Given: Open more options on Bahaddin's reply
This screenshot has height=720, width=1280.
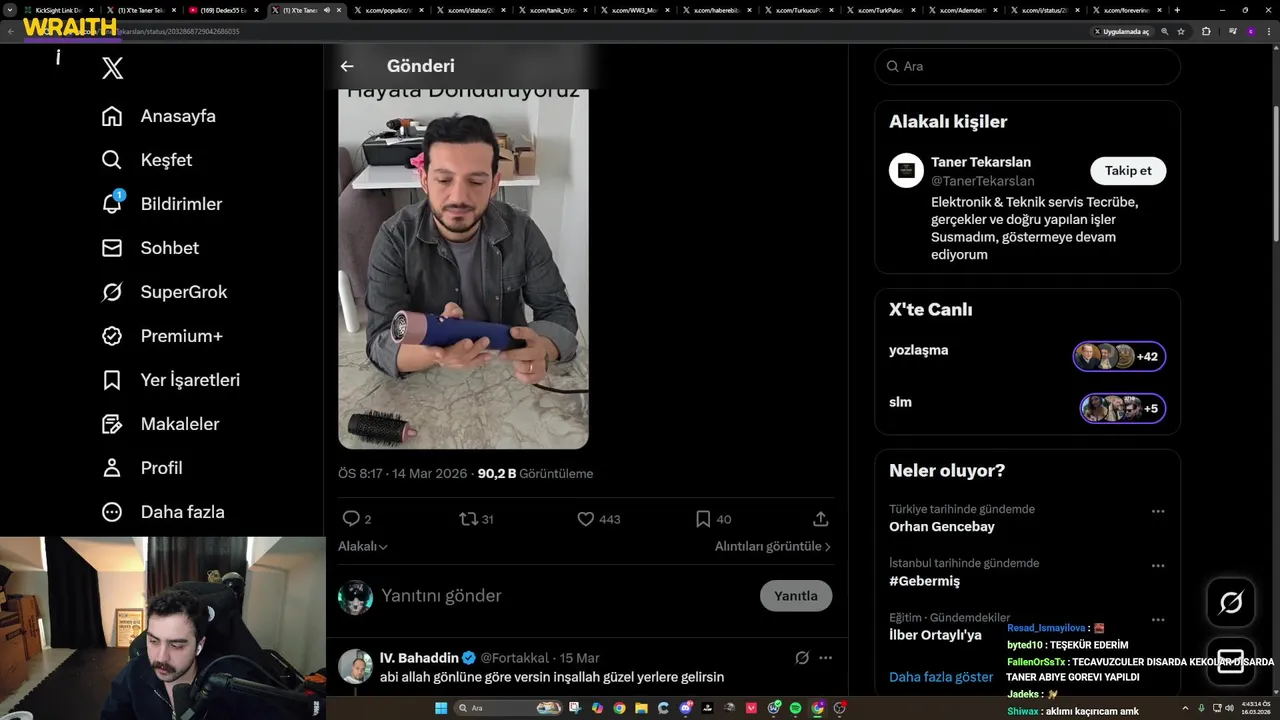Looking at the screenshot, I should point(825,658).
